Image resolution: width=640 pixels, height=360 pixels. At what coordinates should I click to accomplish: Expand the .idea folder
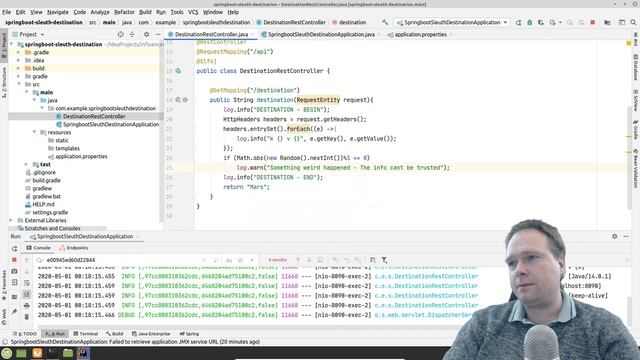pyautogui.click(x=18, y=60)
